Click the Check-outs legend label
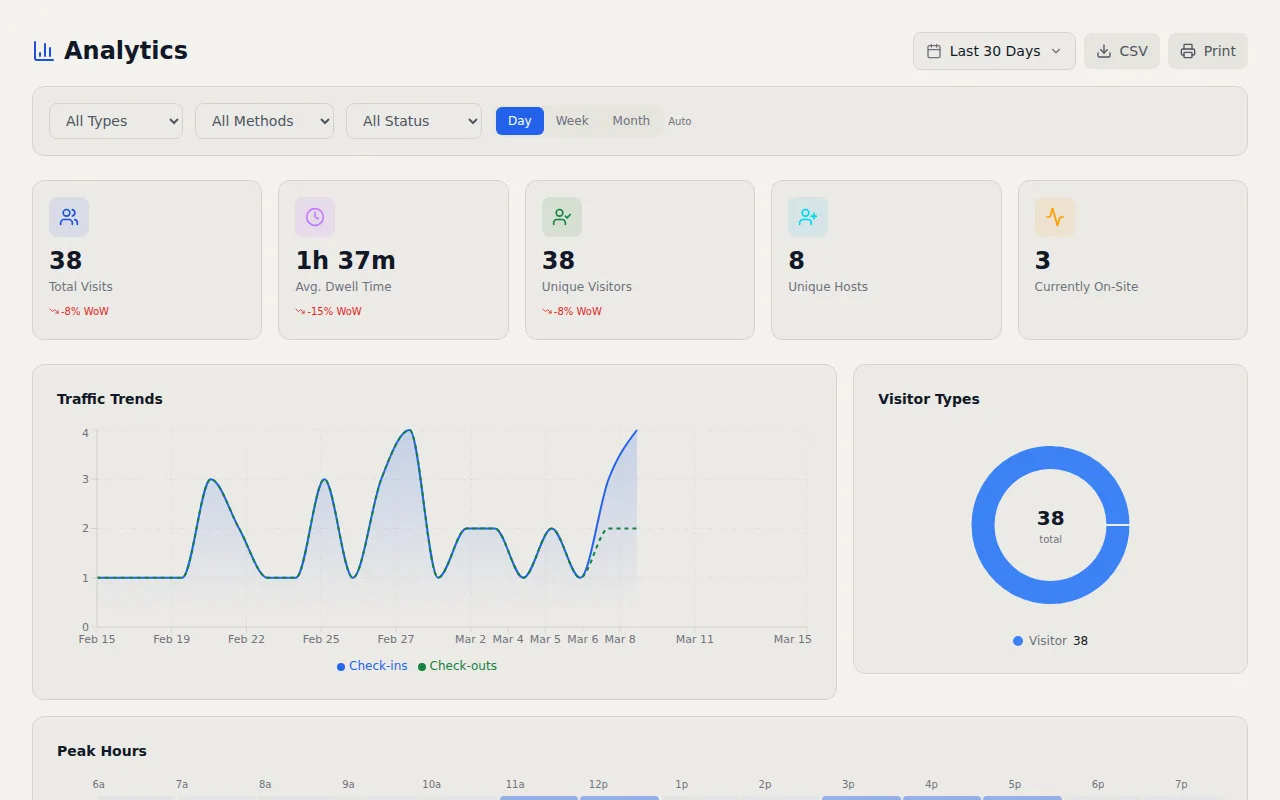Screen dimensions: 1280x800 [457, 666]
